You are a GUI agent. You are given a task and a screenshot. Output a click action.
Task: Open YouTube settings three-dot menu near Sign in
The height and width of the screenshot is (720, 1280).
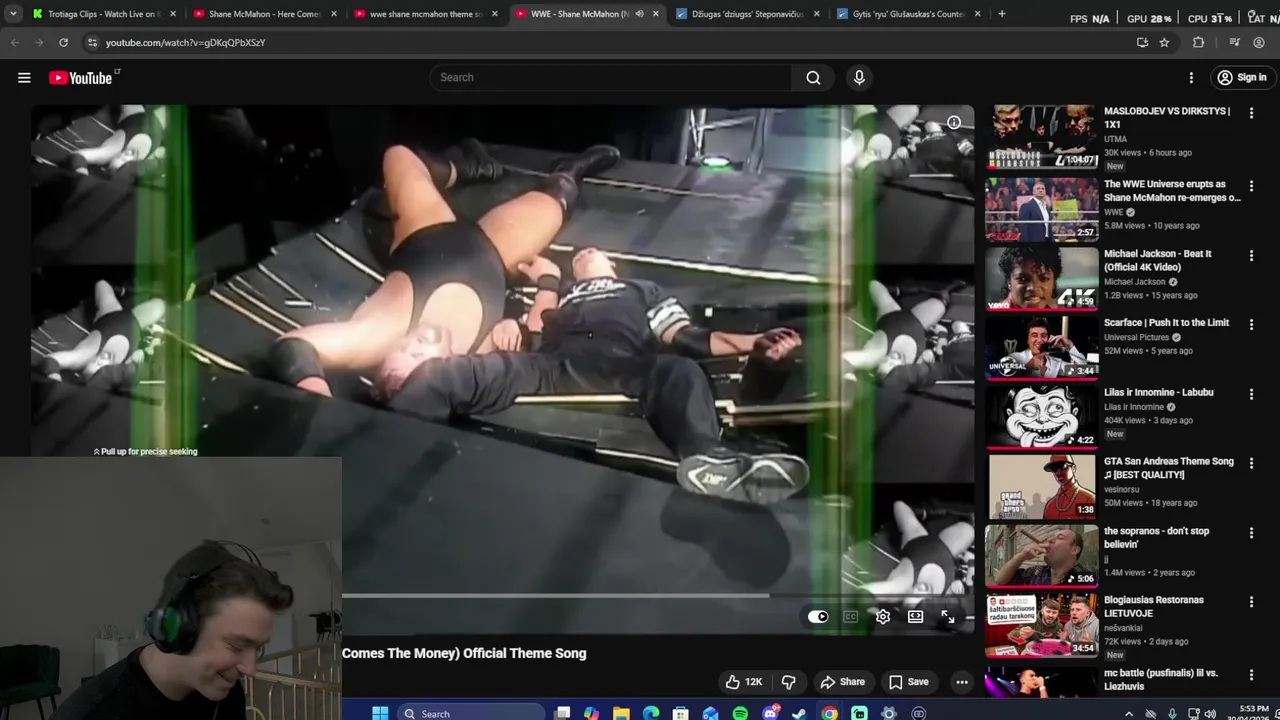pyautogui.click(x=1191, y=77)
